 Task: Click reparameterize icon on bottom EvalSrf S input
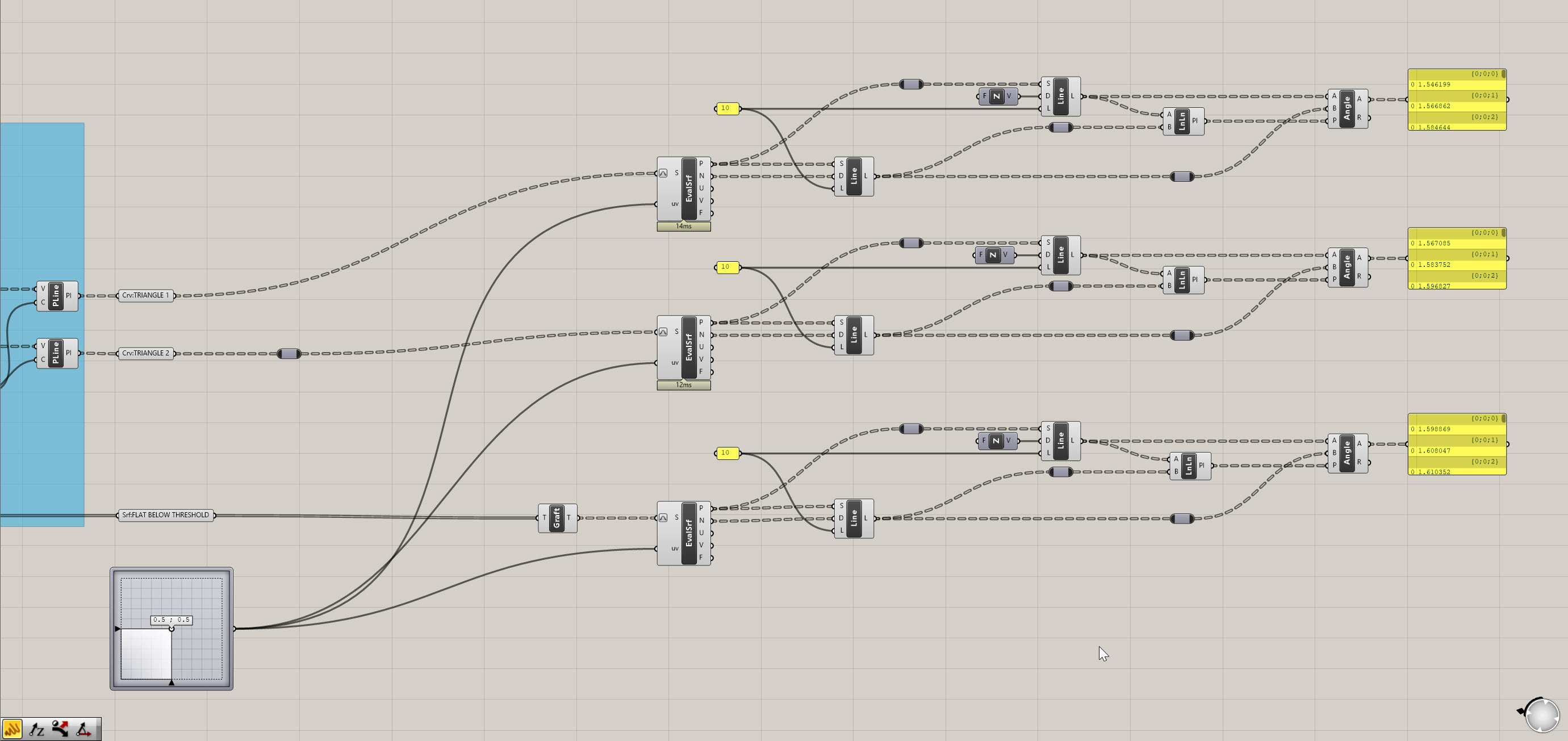tap(663, 518)
